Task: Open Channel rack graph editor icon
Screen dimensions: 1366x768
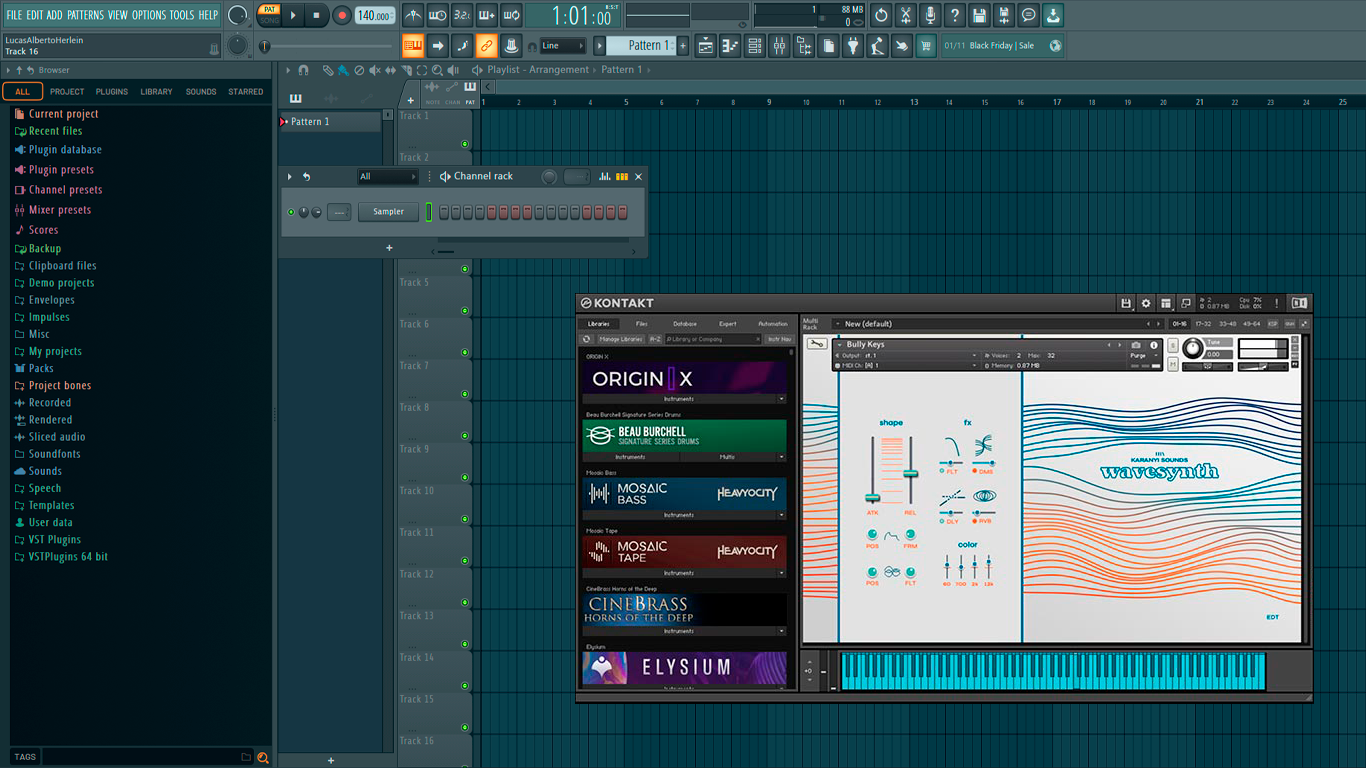Action: pyautogui.click(x=604, y=177)
